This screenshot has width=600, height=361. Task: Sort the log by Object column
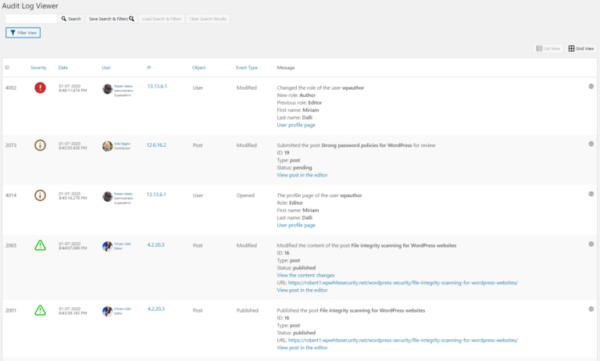tap(199, 68)
